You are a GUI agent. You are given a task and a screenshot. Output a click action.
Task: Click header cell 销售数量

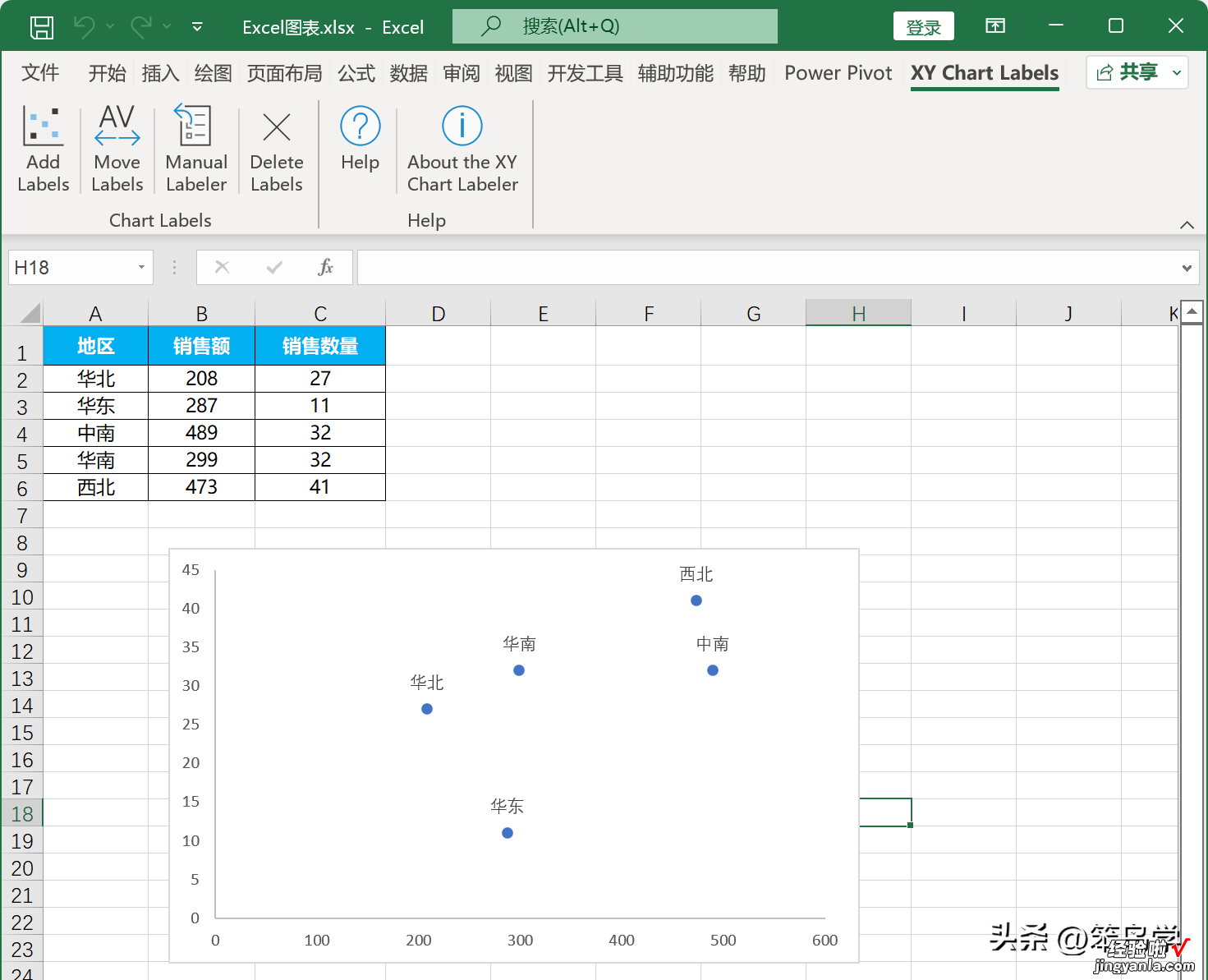320,346
